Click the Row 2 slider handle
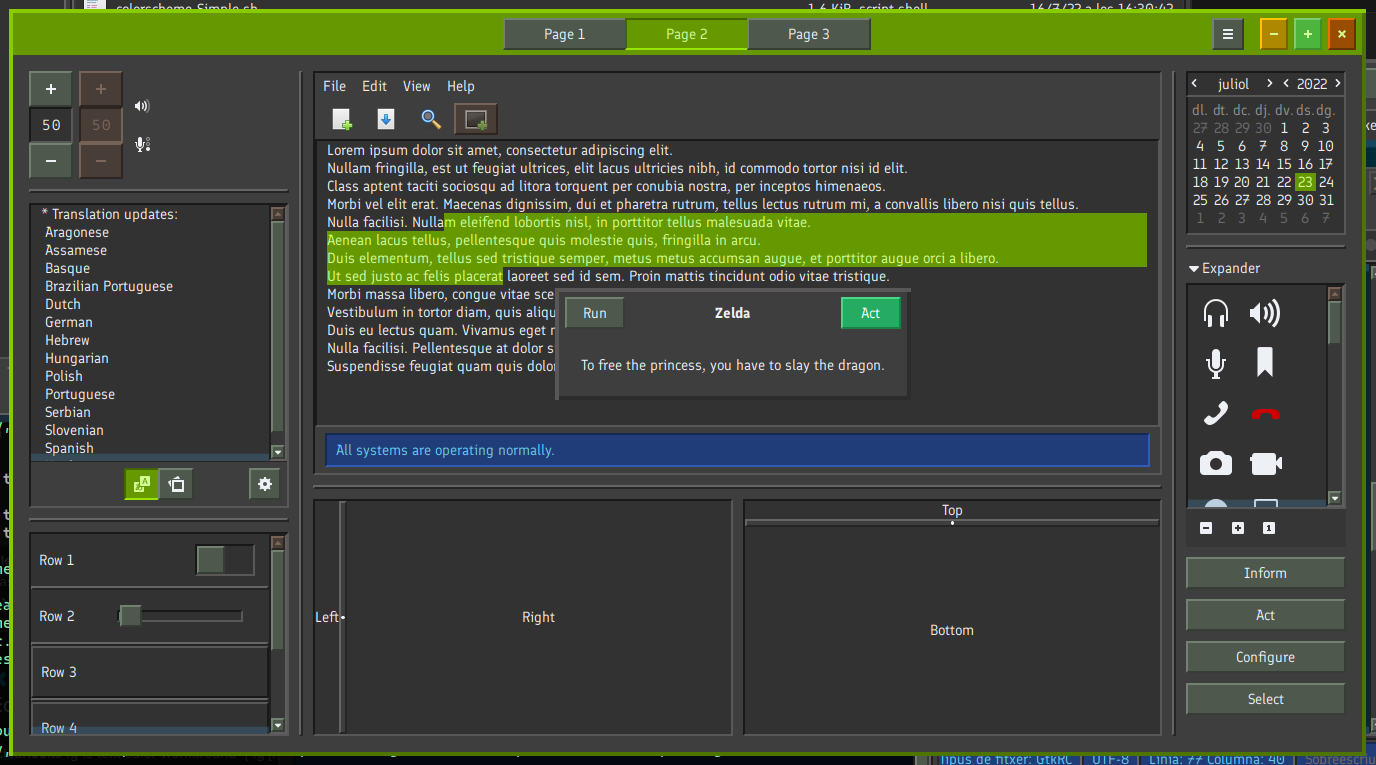This screenshot has width=1376, height=765. point(130,616)
